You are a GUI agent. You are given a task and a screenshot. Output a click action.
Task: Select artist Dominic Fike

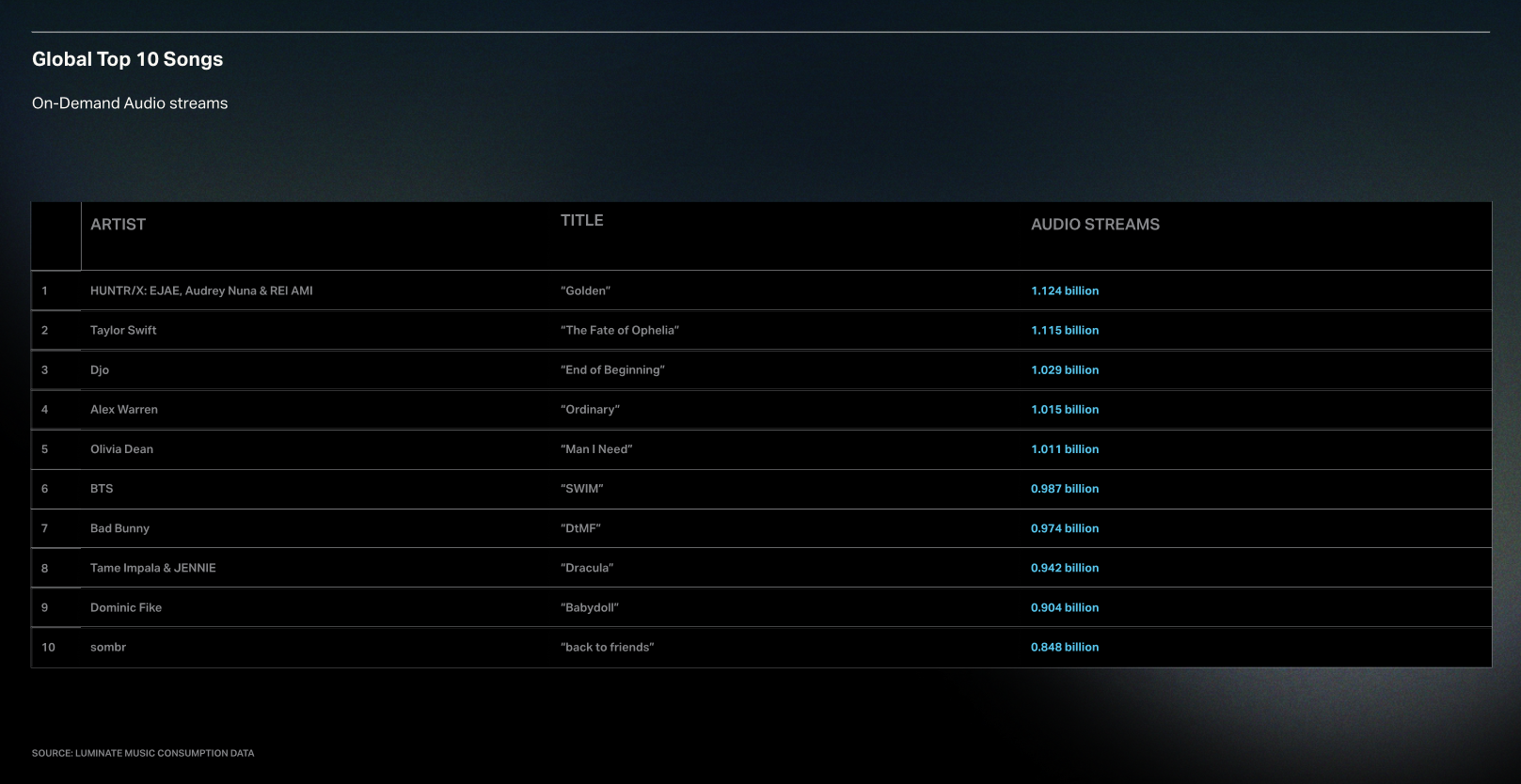[x=126, y=607]
